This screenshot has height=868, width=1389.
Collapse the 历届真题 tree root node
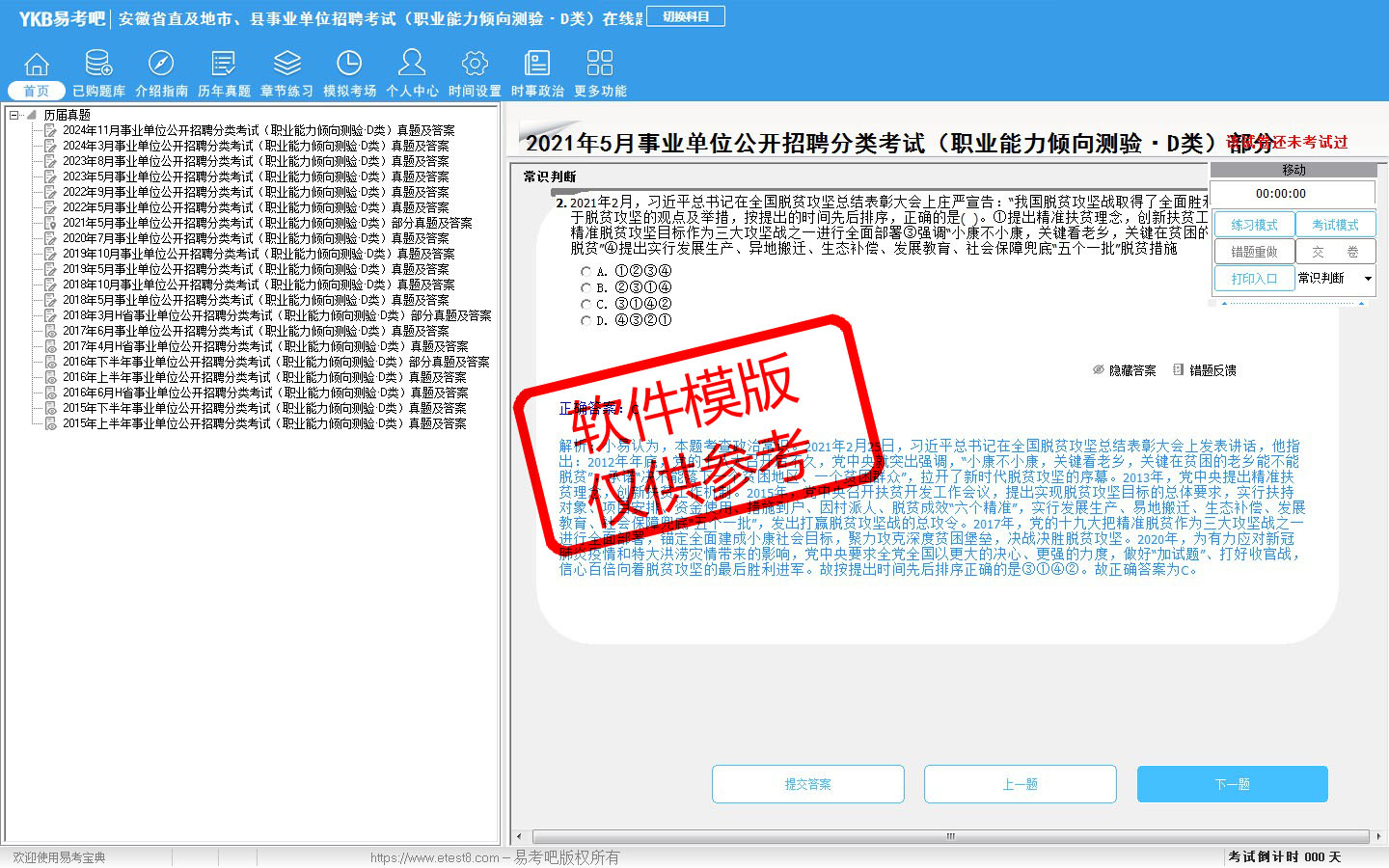[x=14, y=115]
